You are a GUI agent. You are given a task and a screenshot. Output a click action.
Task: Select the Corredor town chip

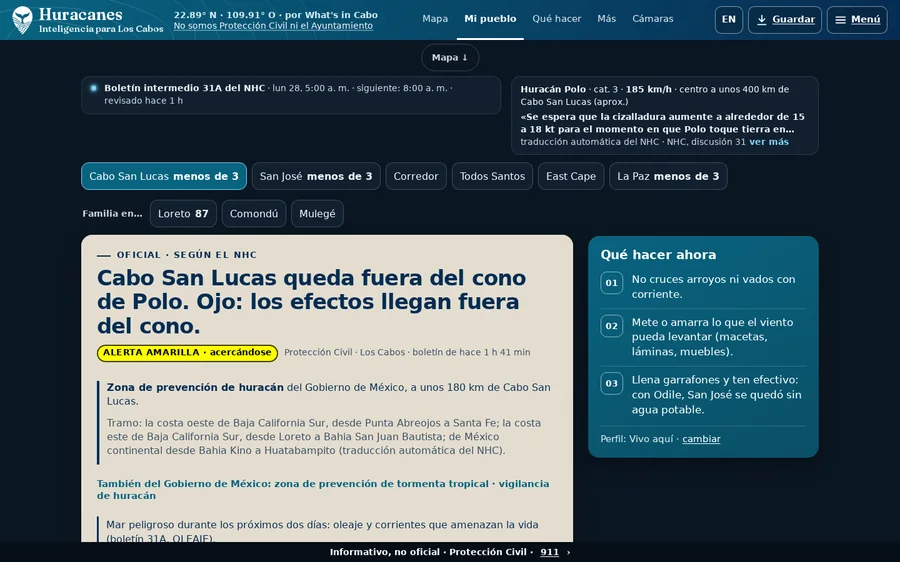(416, 176)
